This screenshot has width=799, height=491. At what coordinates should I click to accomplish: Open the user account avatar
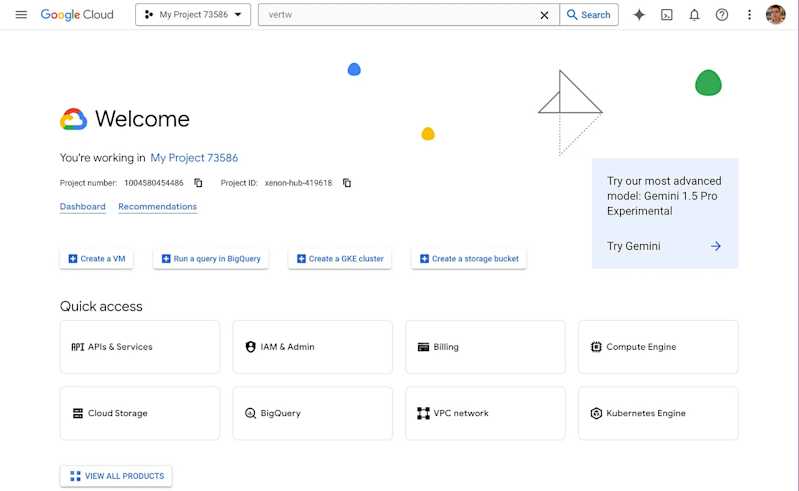[776, 15]
